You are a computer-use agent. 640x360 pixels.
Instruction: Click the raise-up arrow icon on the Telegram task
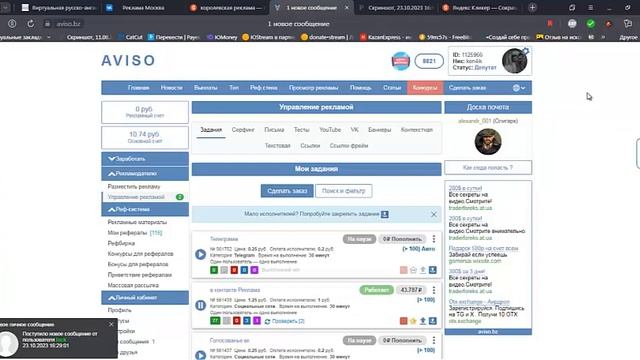click(423, 270)
